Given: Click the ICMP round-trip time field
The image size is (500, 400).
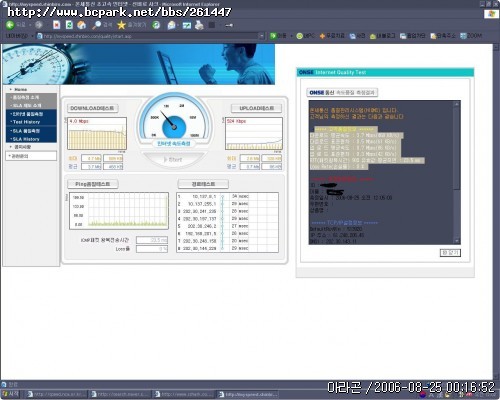Looking at the screenshot, I should click(152, 240).
